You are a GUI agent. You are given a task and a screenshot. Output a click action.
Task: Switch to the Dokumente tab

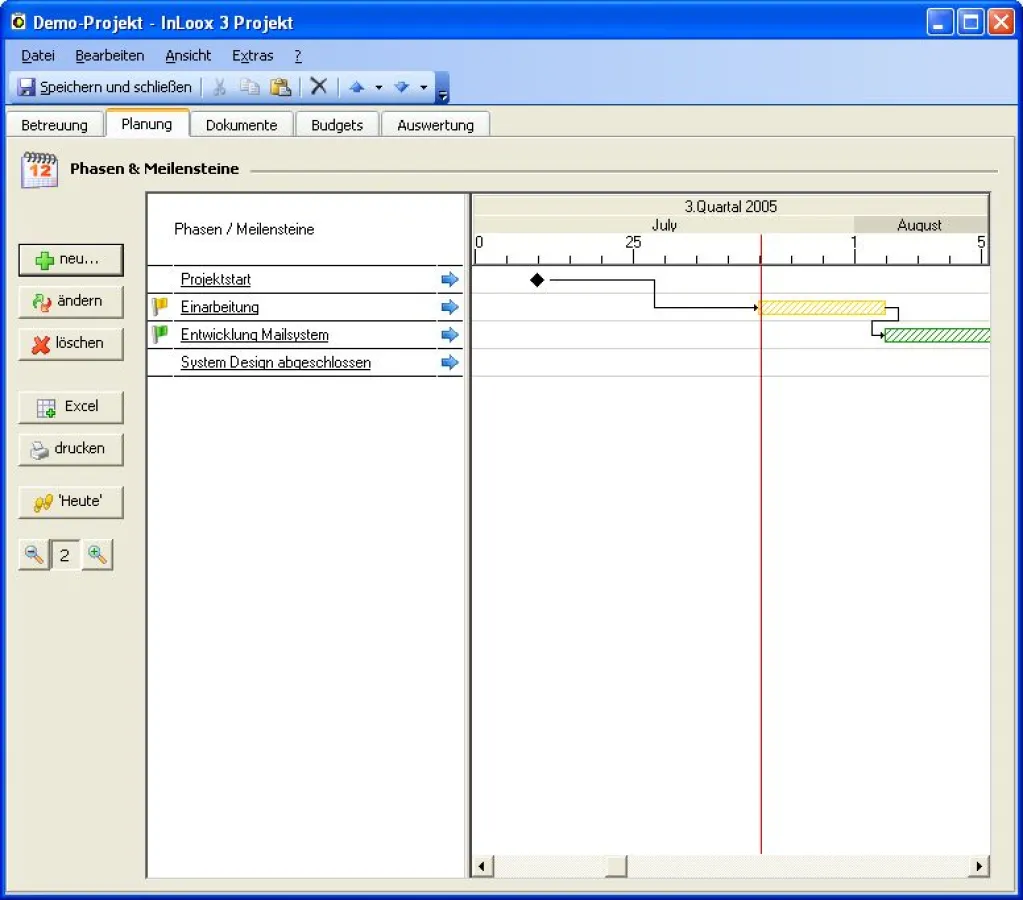pos(241,125)
